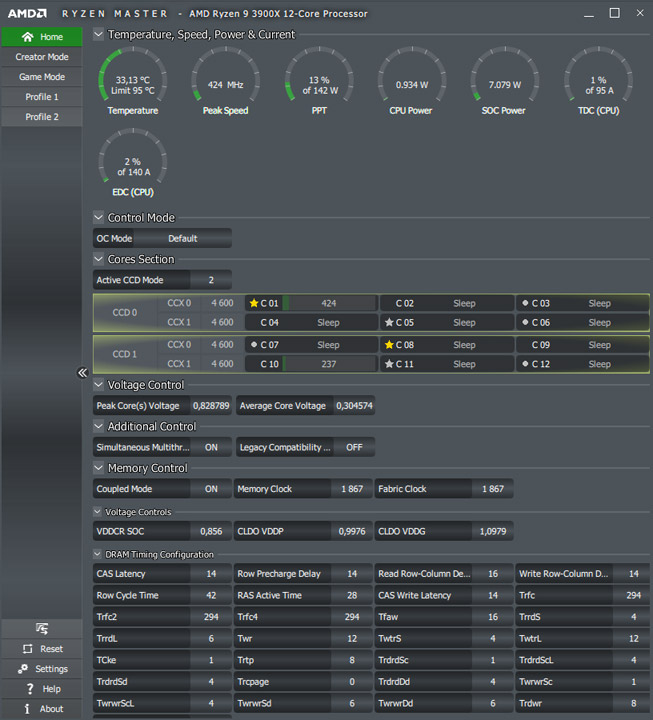Click the grey star on core C 05
The image size is (653, 720).
[x=389, y=323]
